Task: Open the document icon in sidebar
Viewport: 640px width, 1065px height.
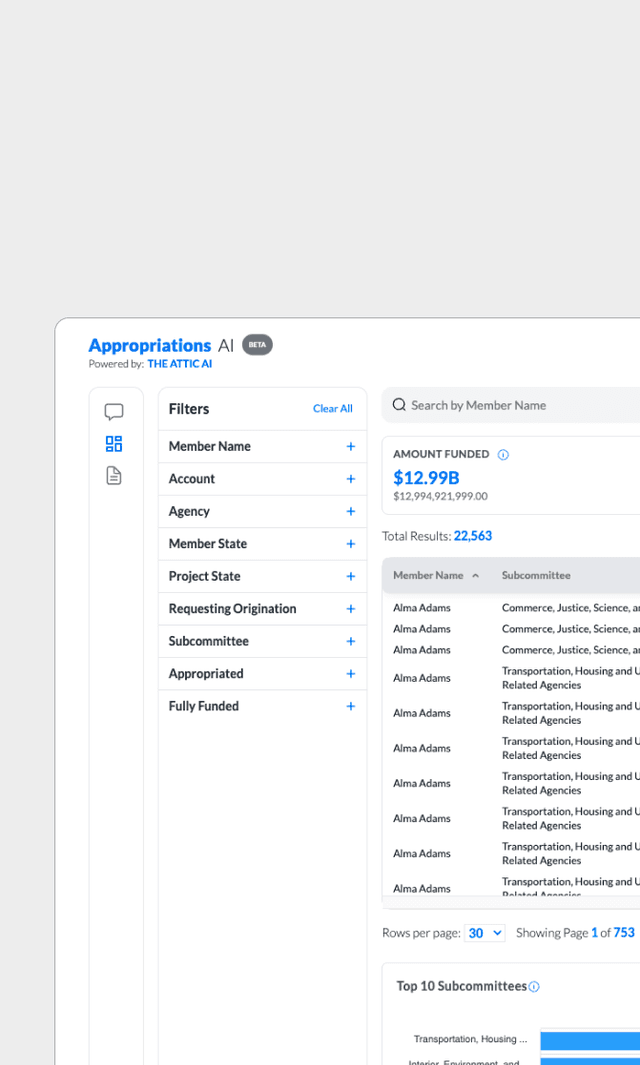Action: 114,476
